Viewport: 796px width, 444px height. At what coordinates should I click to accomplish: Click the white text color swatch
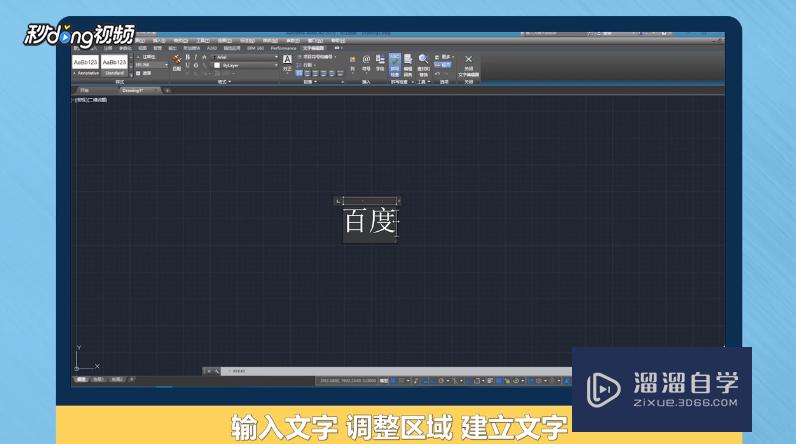[217, 65]
